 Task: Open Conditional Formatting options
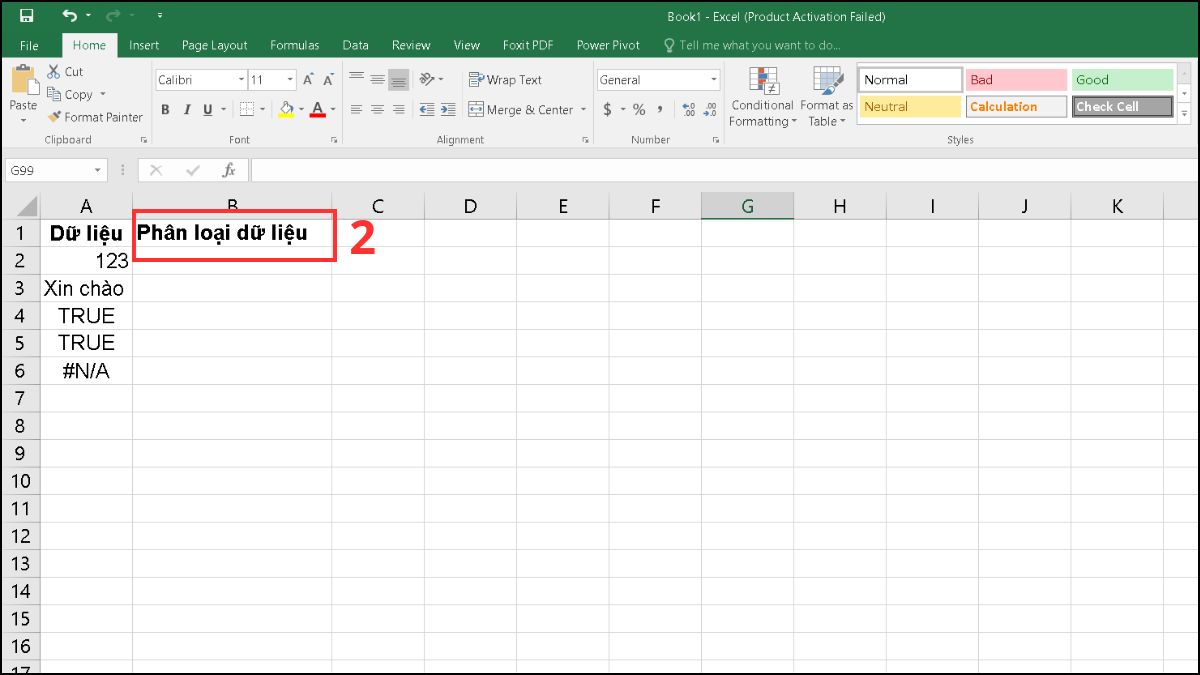(762, 97)
